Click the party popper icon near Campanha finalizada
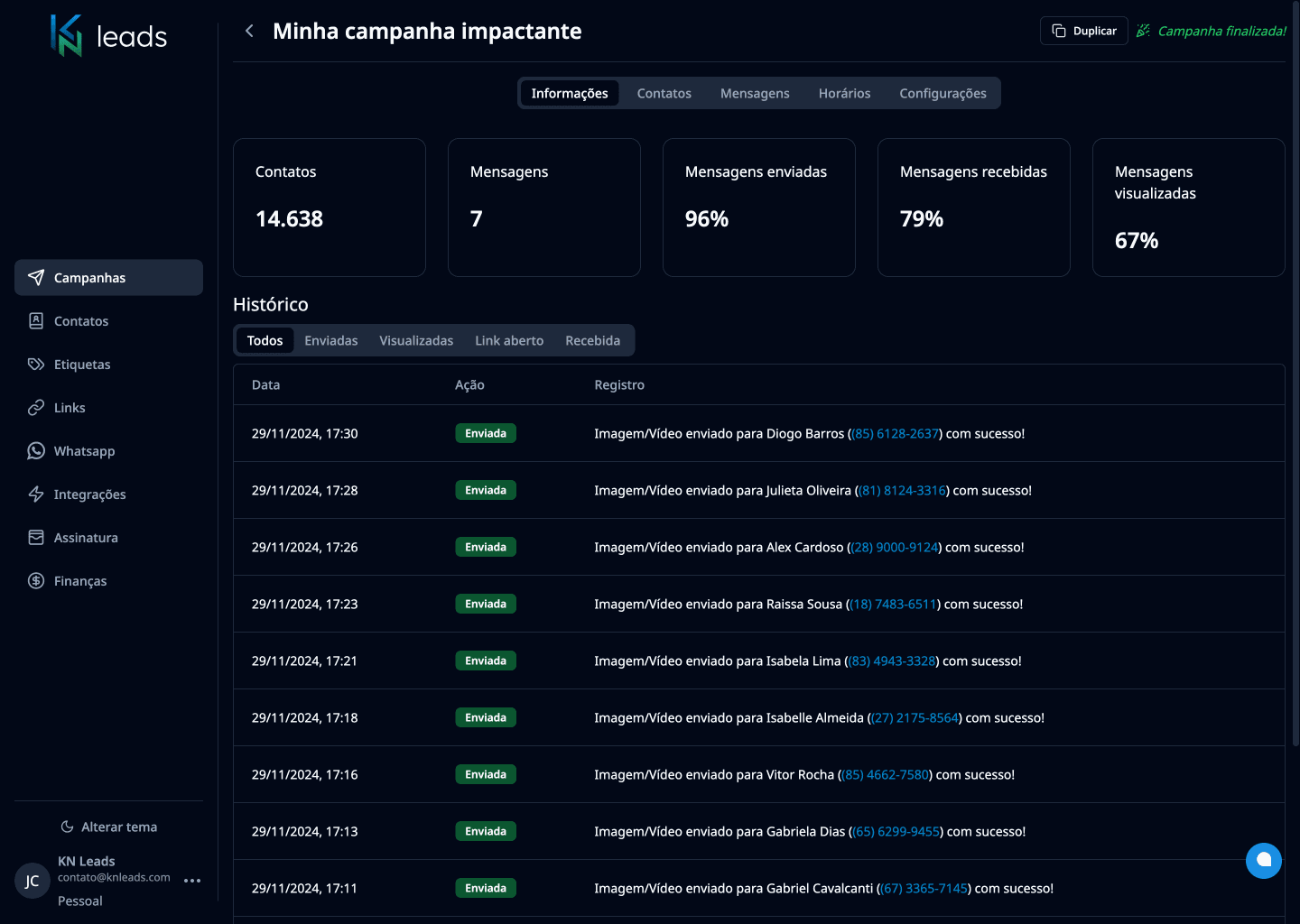The image size is (1300, 924). click(x=1143, y=31)
